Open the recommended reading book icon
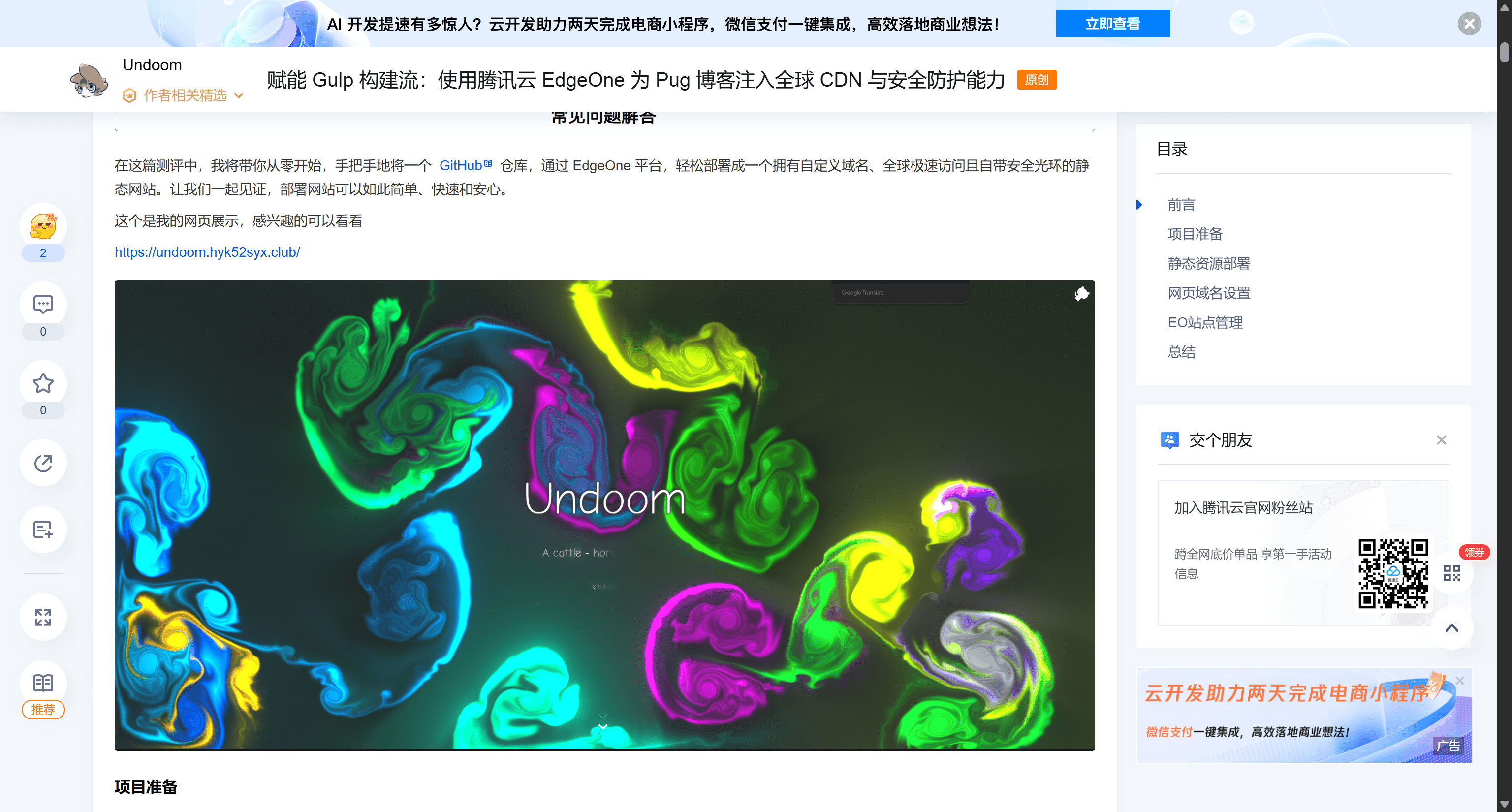Image resolution: width=1512 pixels, height=812 pixels. (43, 683)
